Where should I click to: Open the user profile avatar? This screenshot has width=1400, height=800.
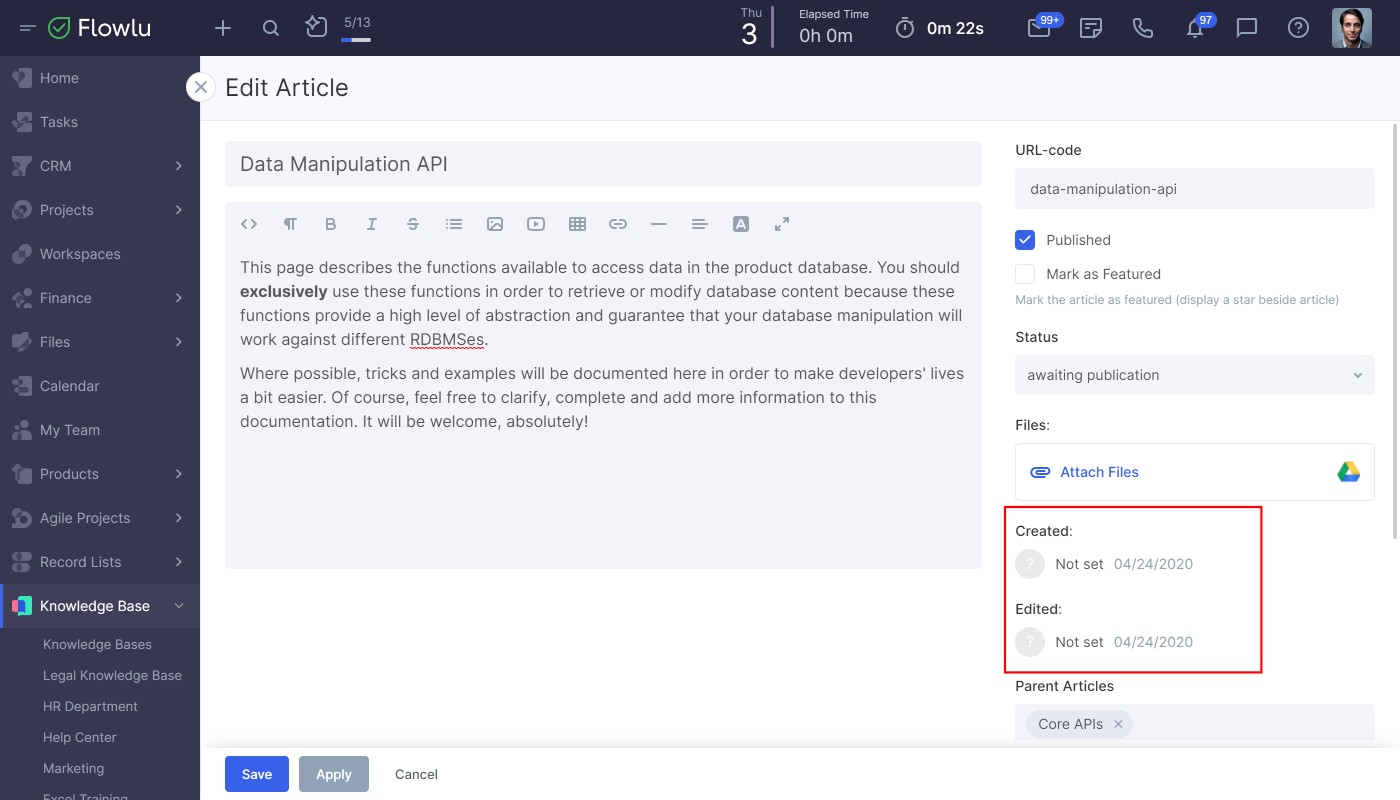click(x=1352, y=28)
